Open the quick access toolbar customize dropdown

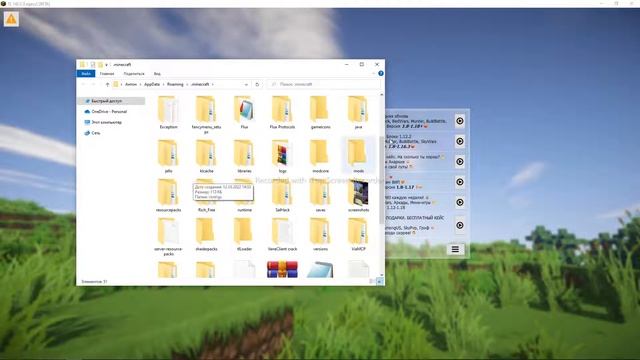point(107,64)
